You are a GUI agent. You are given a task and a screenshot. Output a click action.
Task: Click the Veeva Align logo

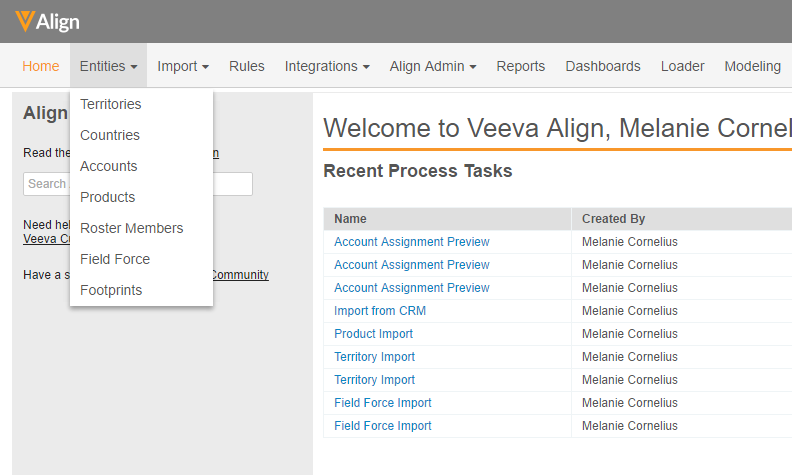[48, 22]
